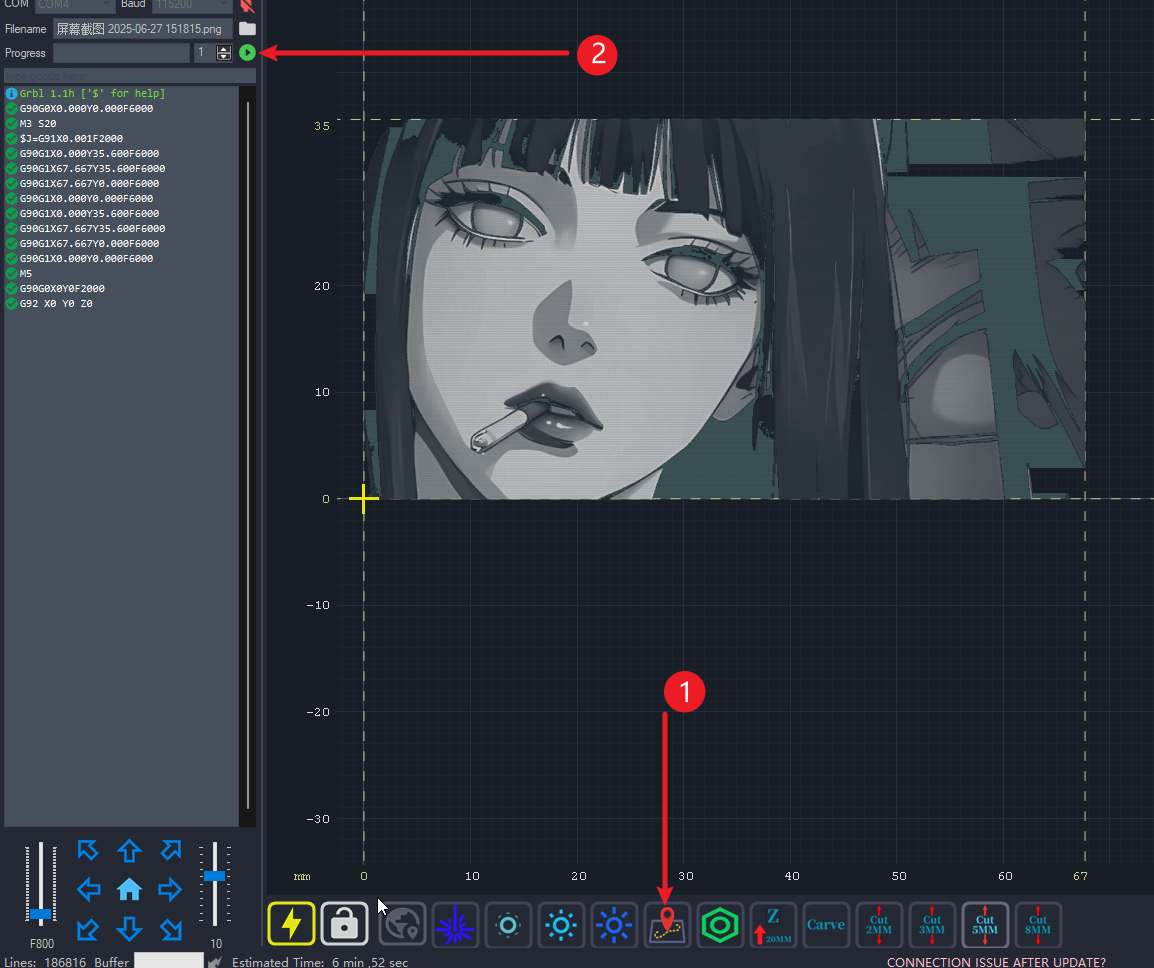Image resolution: width=1154 pixels, height=968 pixels.
Task: Click the Carve custom button
Action: pyautogui.click(x=826, y=924)
